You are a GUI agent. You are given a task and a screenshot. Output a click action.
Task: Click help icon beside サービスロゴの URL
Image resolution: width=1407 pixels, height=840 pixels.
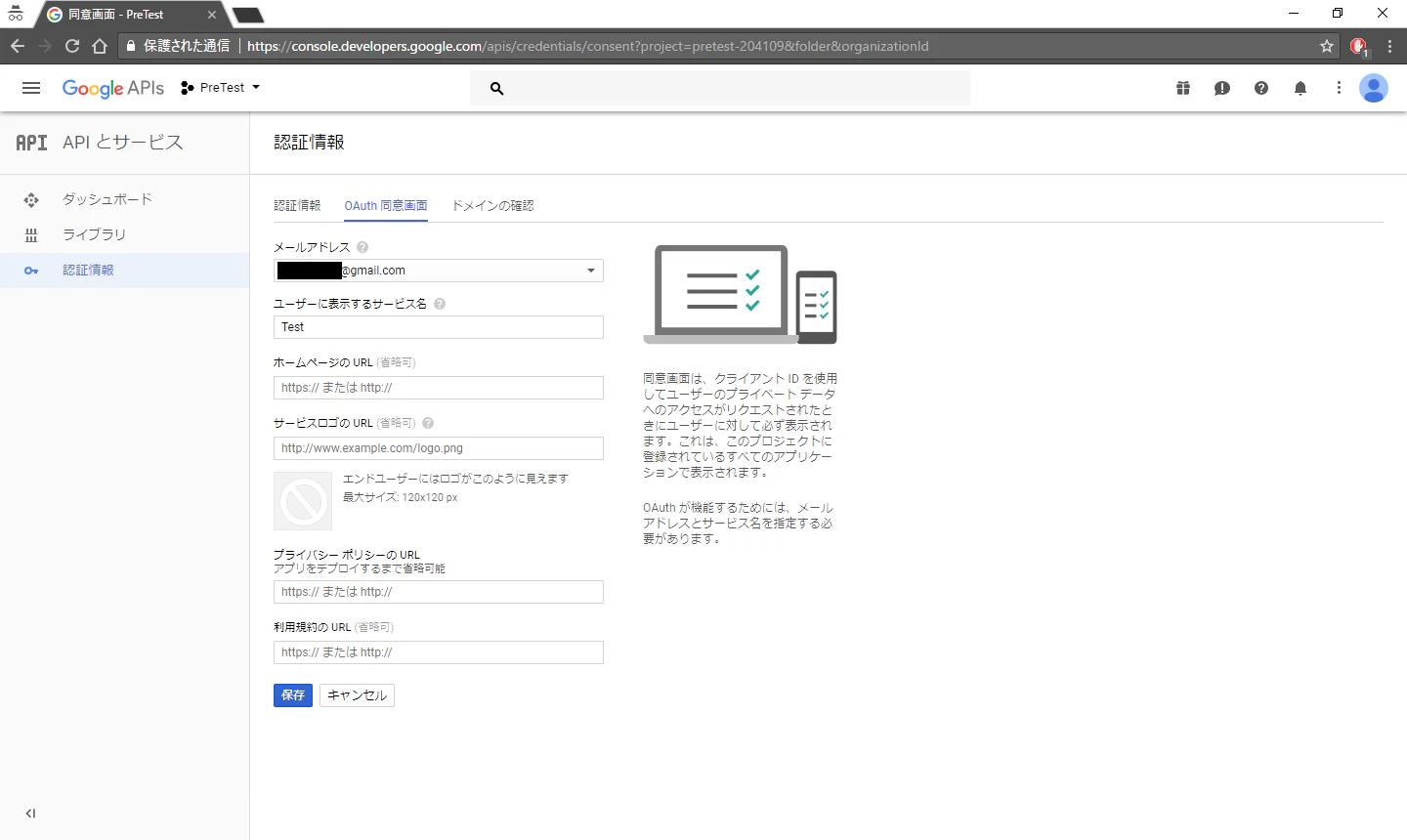428,423
